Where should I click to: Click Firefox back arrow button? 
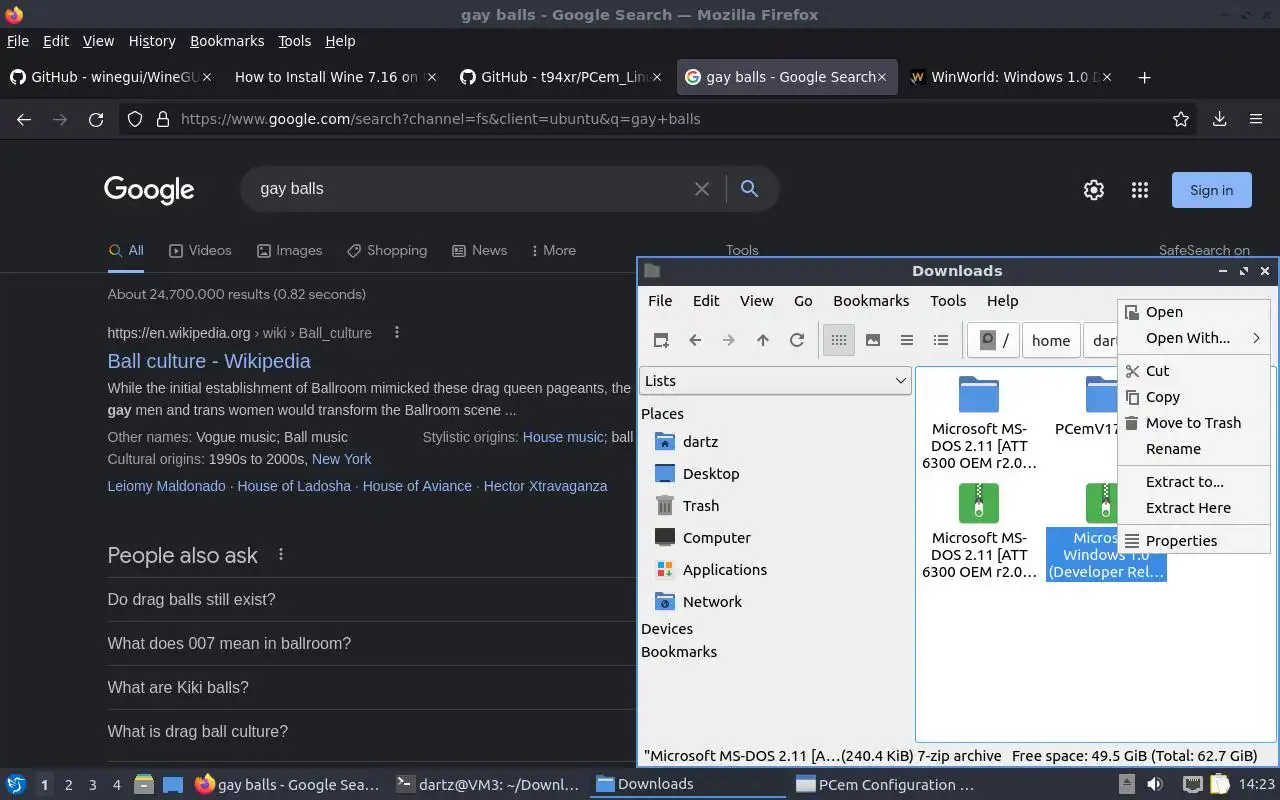(x=24, y=119)
